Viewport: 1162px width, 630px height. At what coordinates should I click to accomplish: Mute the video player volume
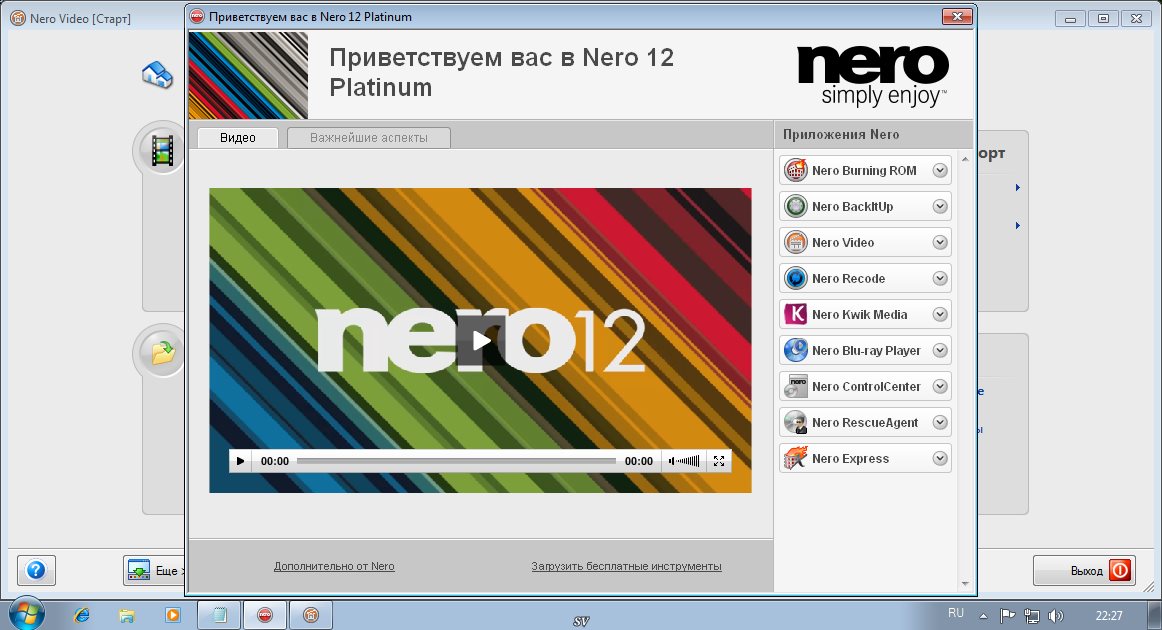pos(671,461)
